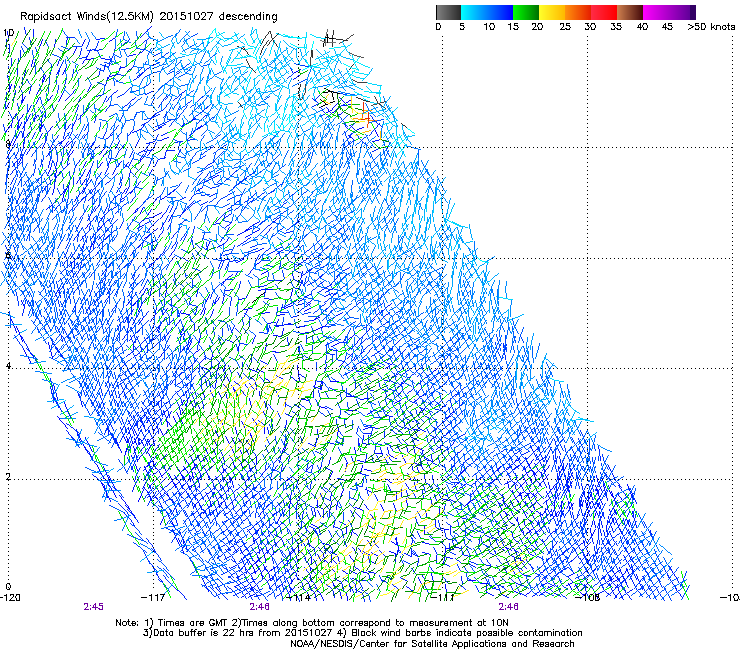Click the '>50 knots' legend label

pos(711,27)
